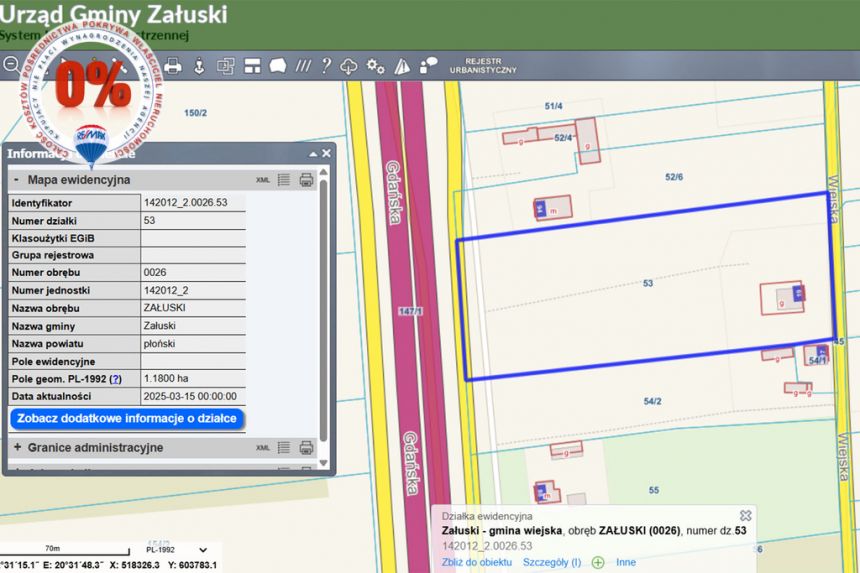Click the list icon for Granice administracyjne
The width and height of the screenshot is (860, 573).
tap(284, 447)
